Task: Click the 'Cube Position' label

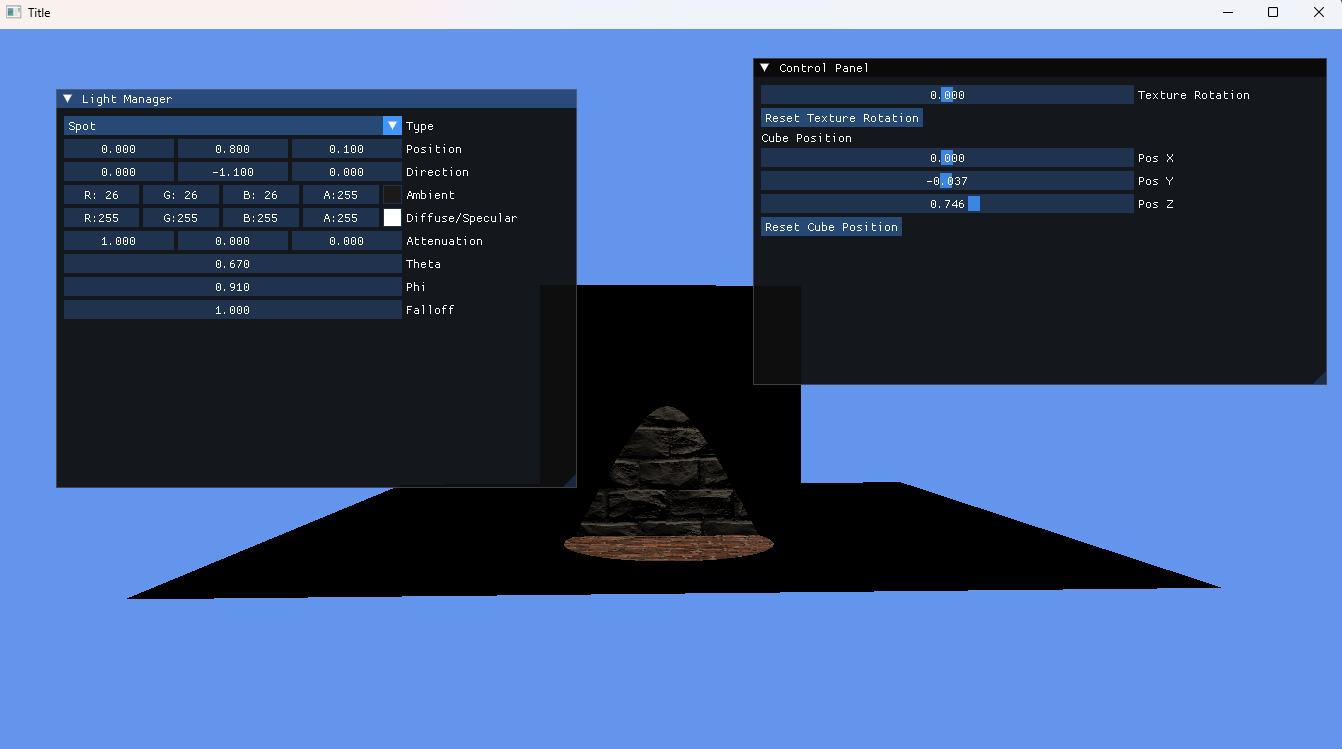Action: pyautogui.click(x=807, y=138)
